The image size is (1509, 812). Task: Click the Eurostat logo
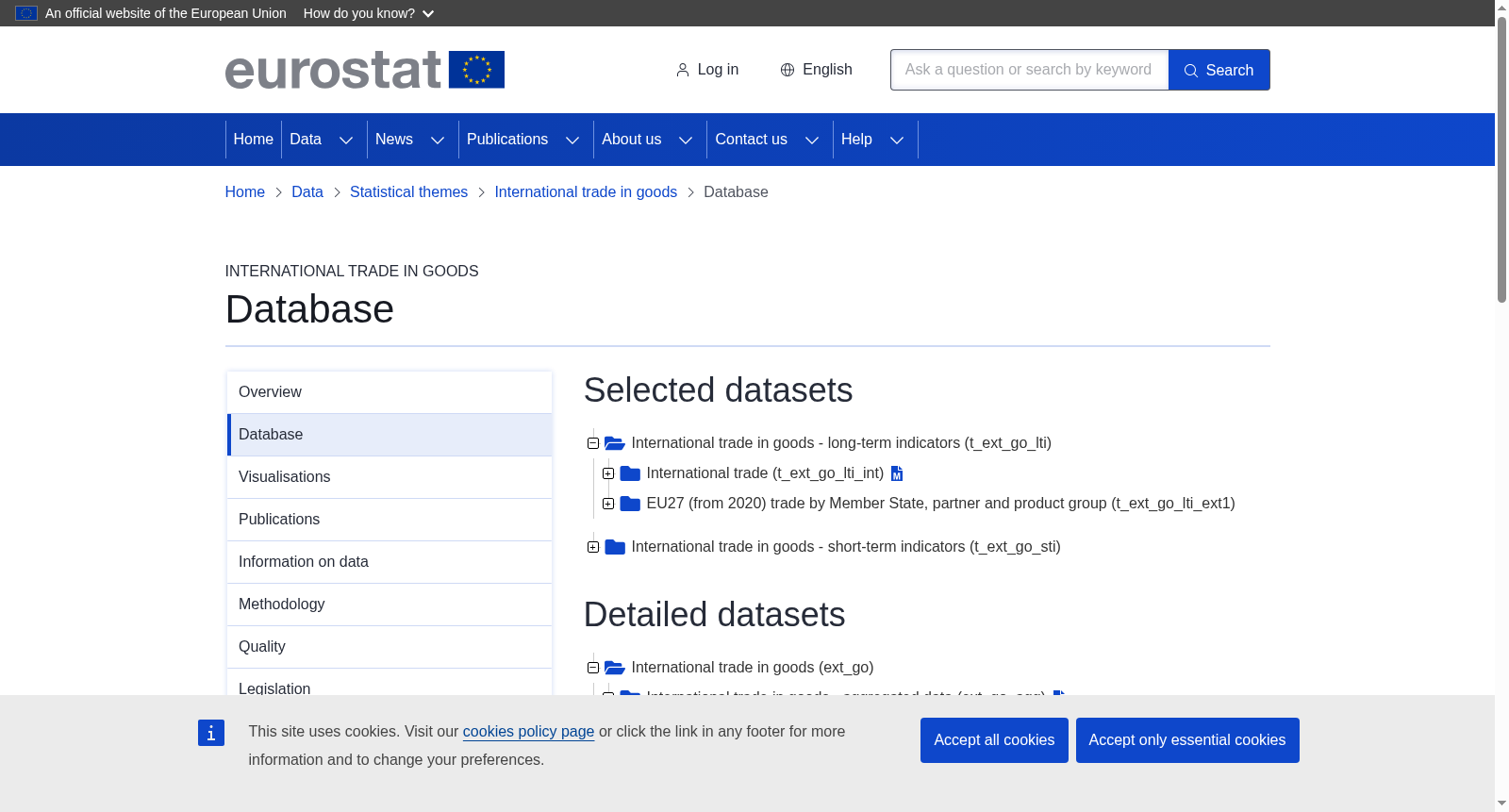[364, 70]
